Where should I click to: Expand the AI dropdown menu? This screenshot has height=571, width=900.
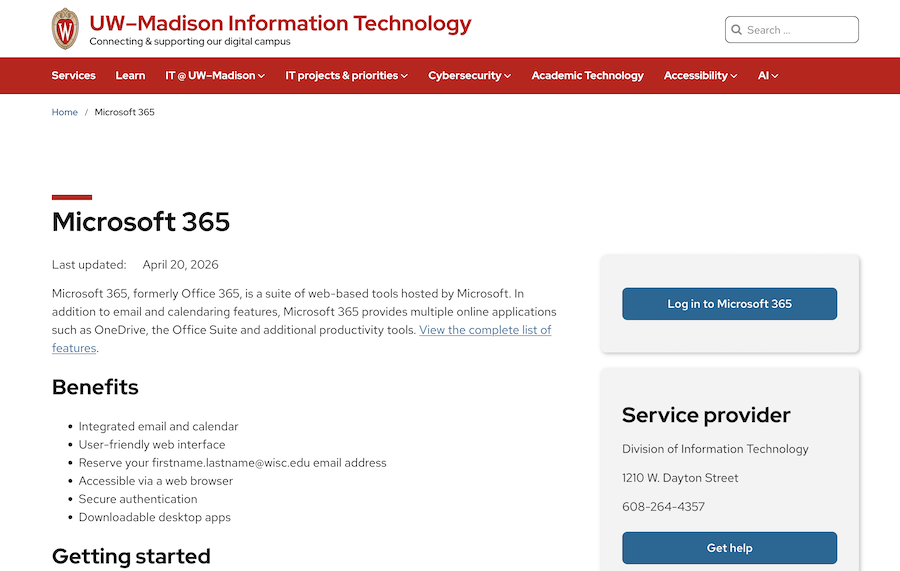pos(768,76)
